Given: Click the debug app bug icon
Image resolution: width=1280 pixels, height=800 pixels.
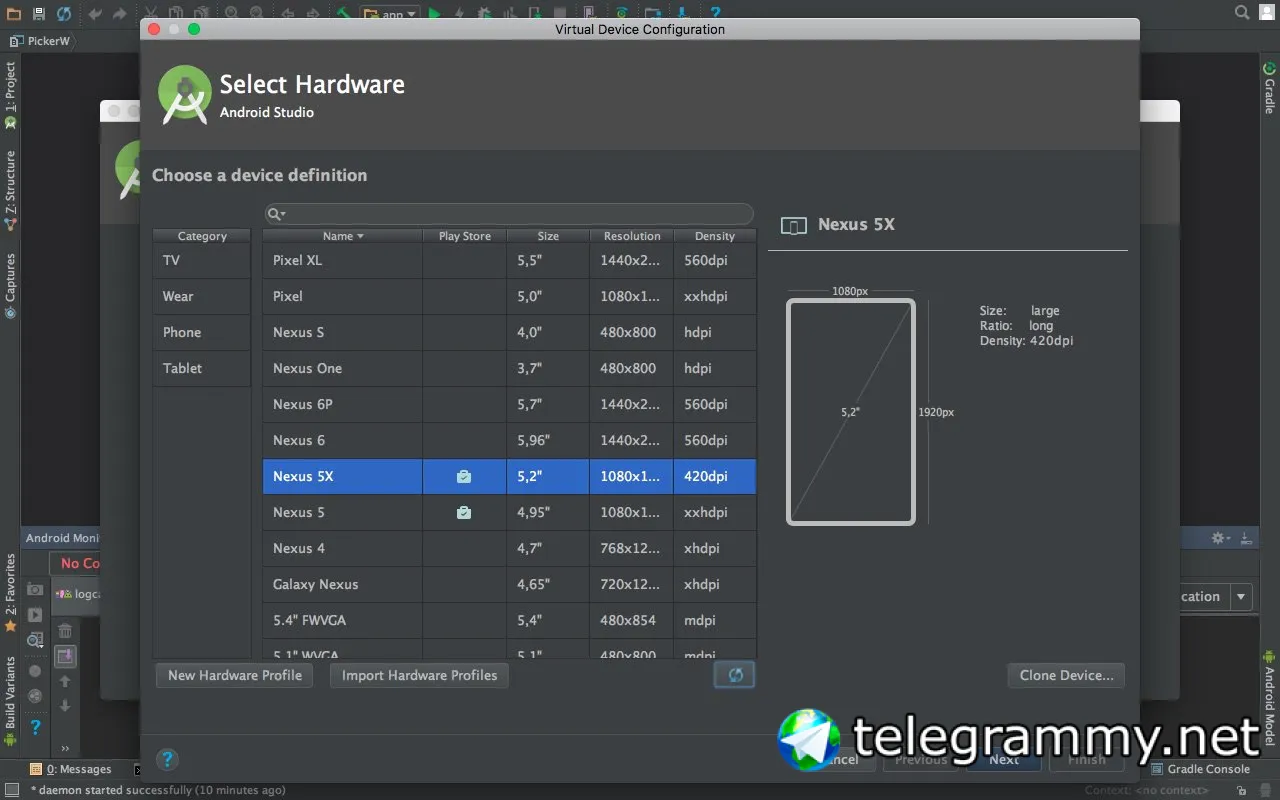Looking at the screenshot, I should pos(485,14).
